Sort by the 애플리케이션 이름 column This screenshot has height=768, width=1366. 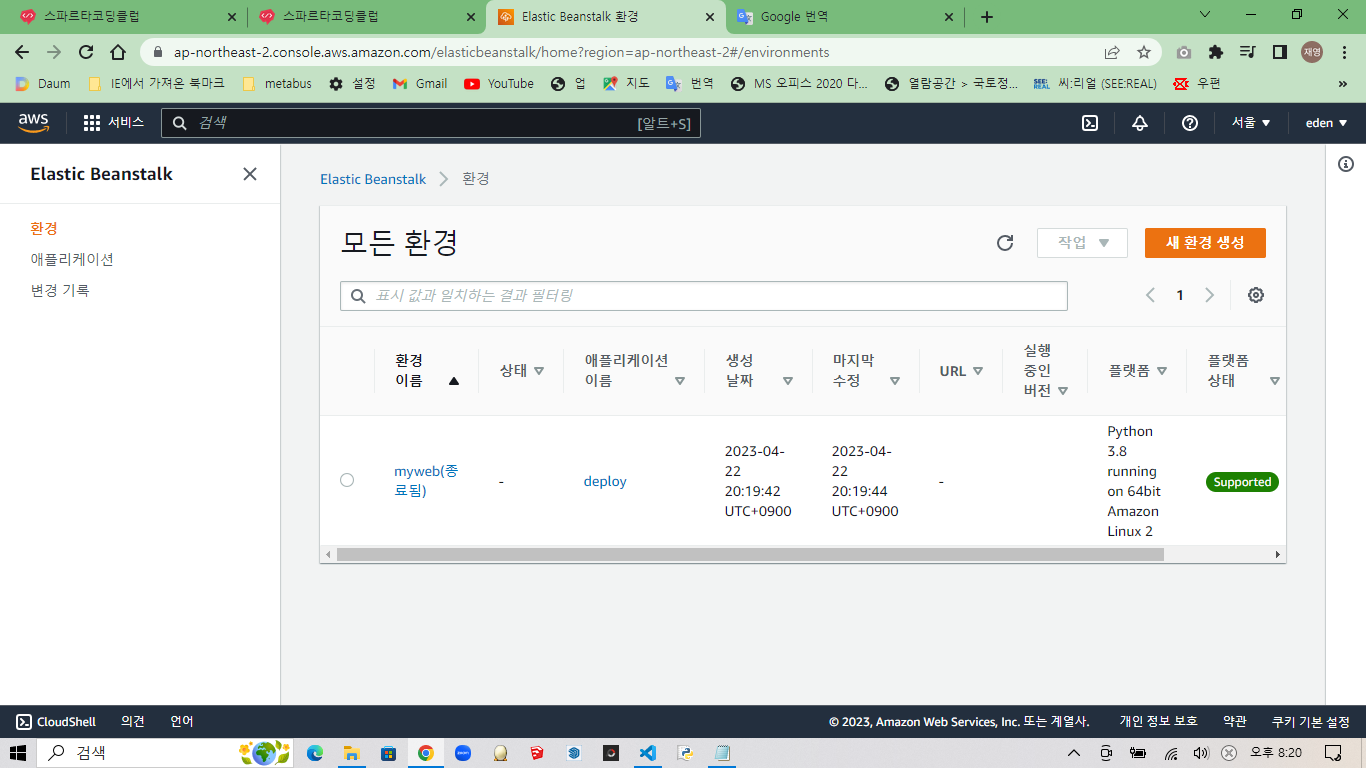click(x=635, y=371)
